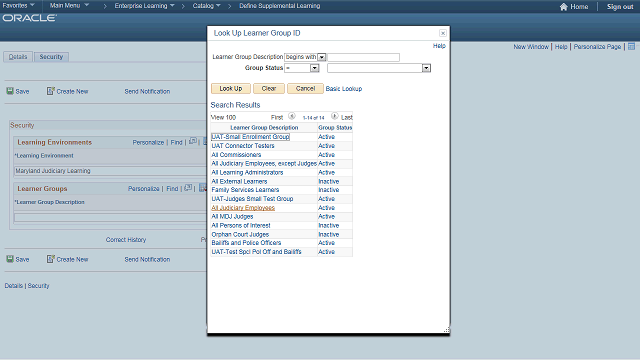Click Sign out link
Image resolution: width=640 pixels, height=360 pixels.
coord(620,7)
